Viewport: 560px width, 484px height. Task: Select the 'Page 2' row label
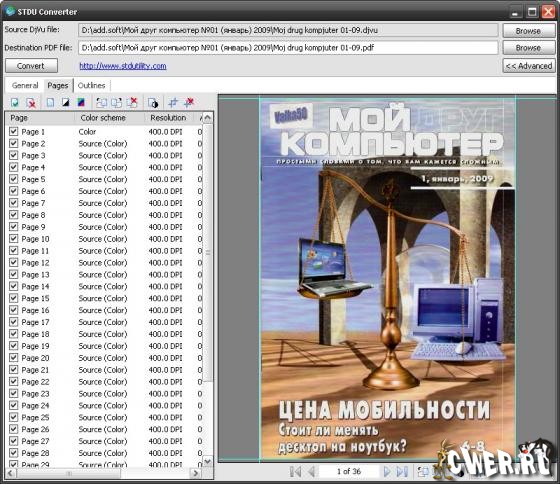click(33, 144)
